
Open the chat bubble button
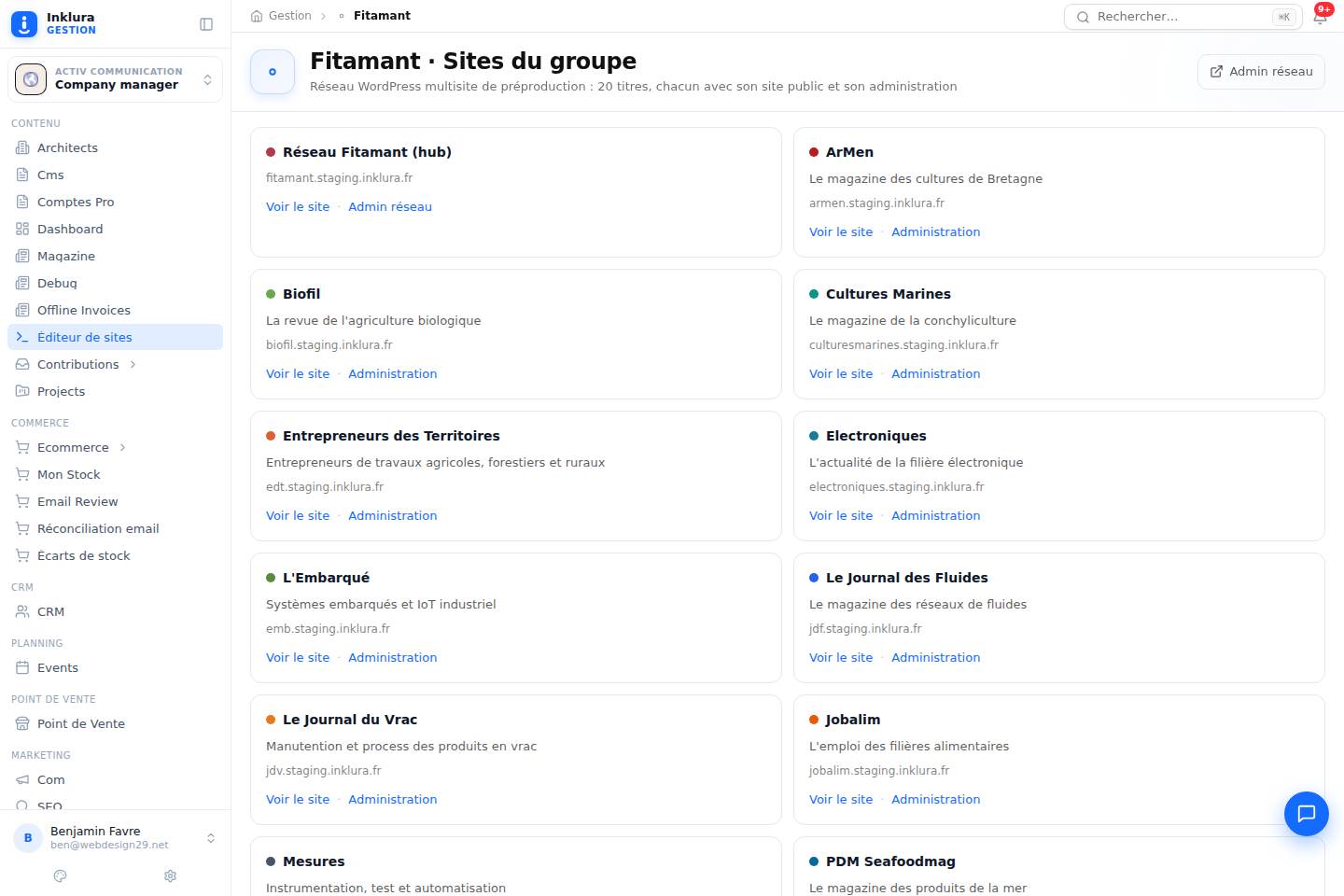tap(1307, 813)
